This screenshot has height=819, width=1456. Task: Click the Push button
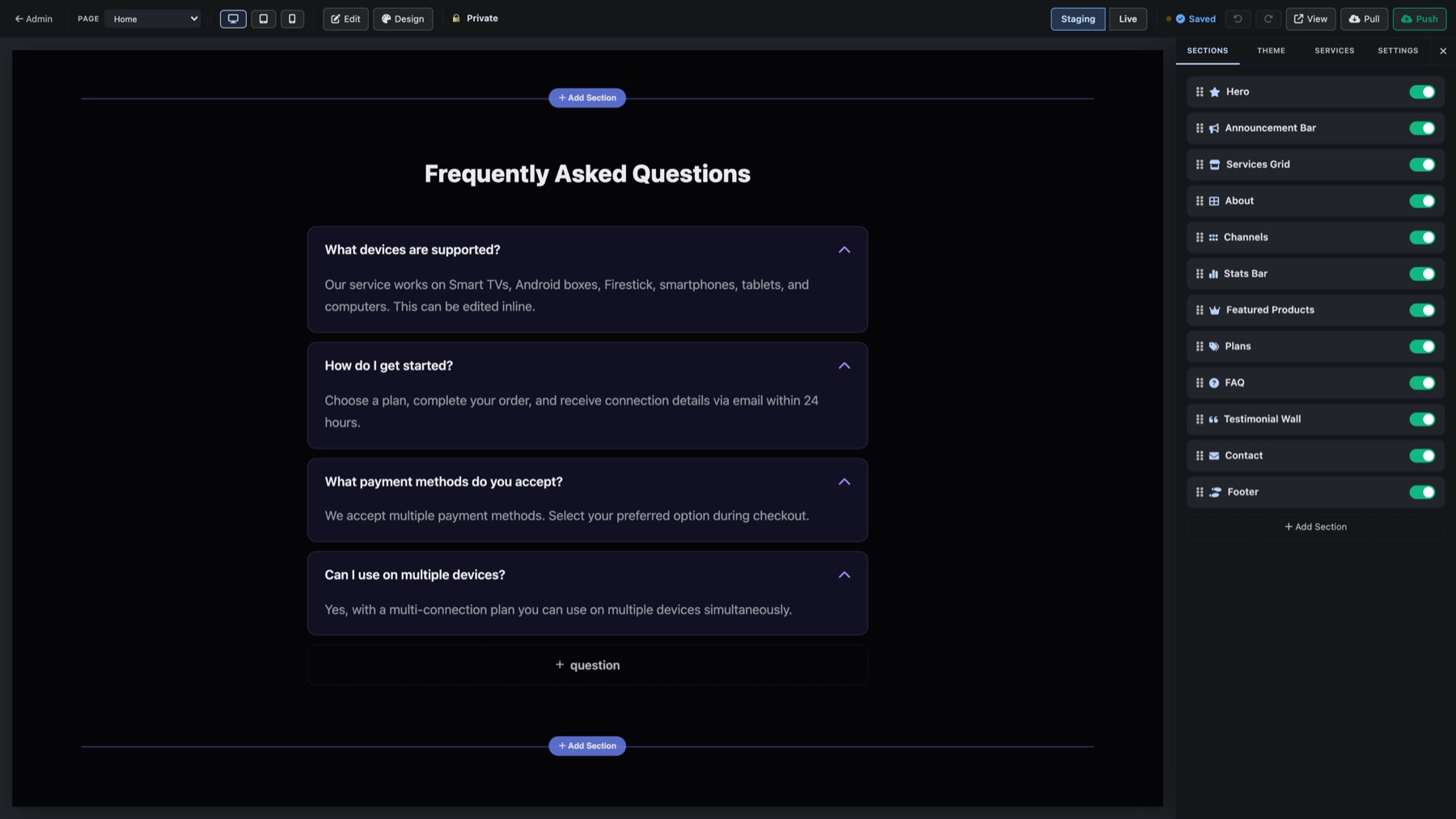[x=1420, y=19]
